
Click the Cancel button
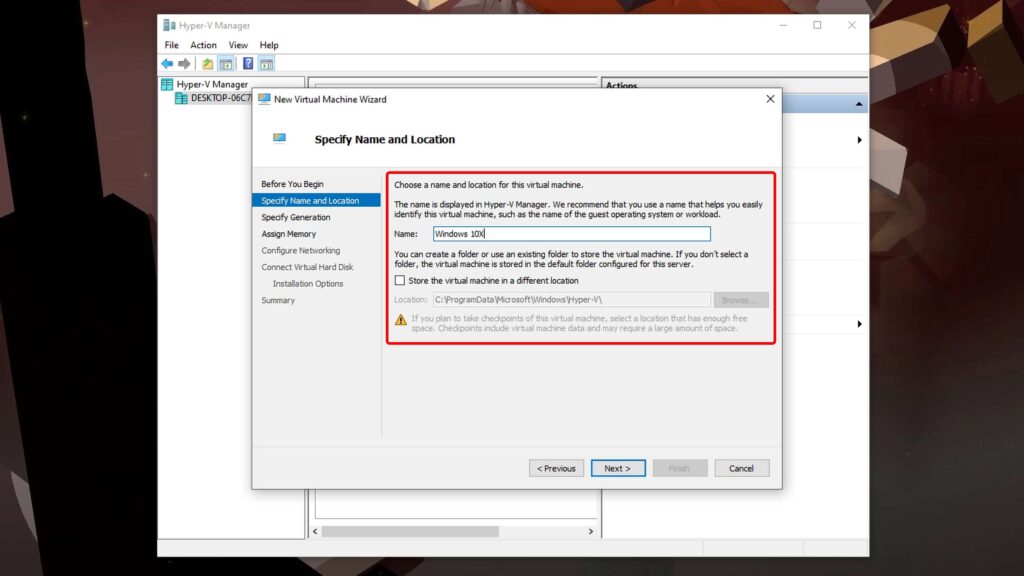click(x=741, y=468)
